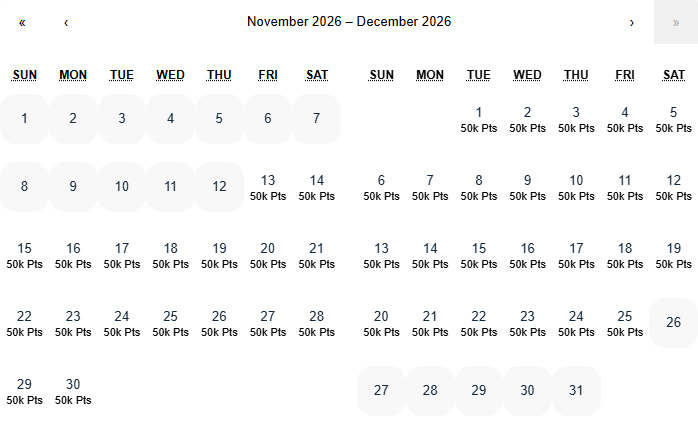Click the unavailable November 7 cell
Image resolution: width=698 pixels, height=424 pixels.
316,119
